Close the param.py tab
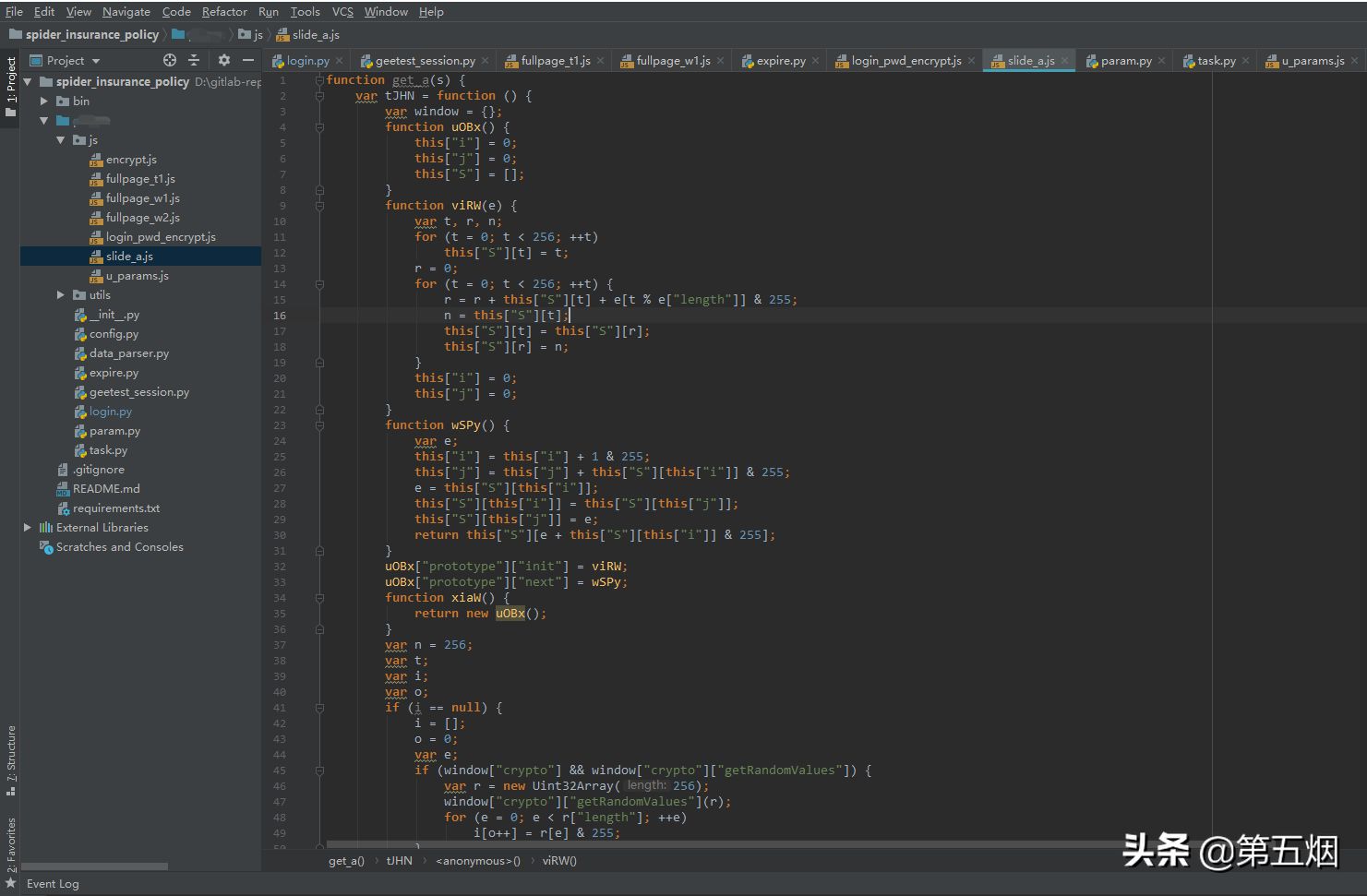The height and width of the screenshot is (896, 1367). pyautogui.click(x=1161, y=60)
